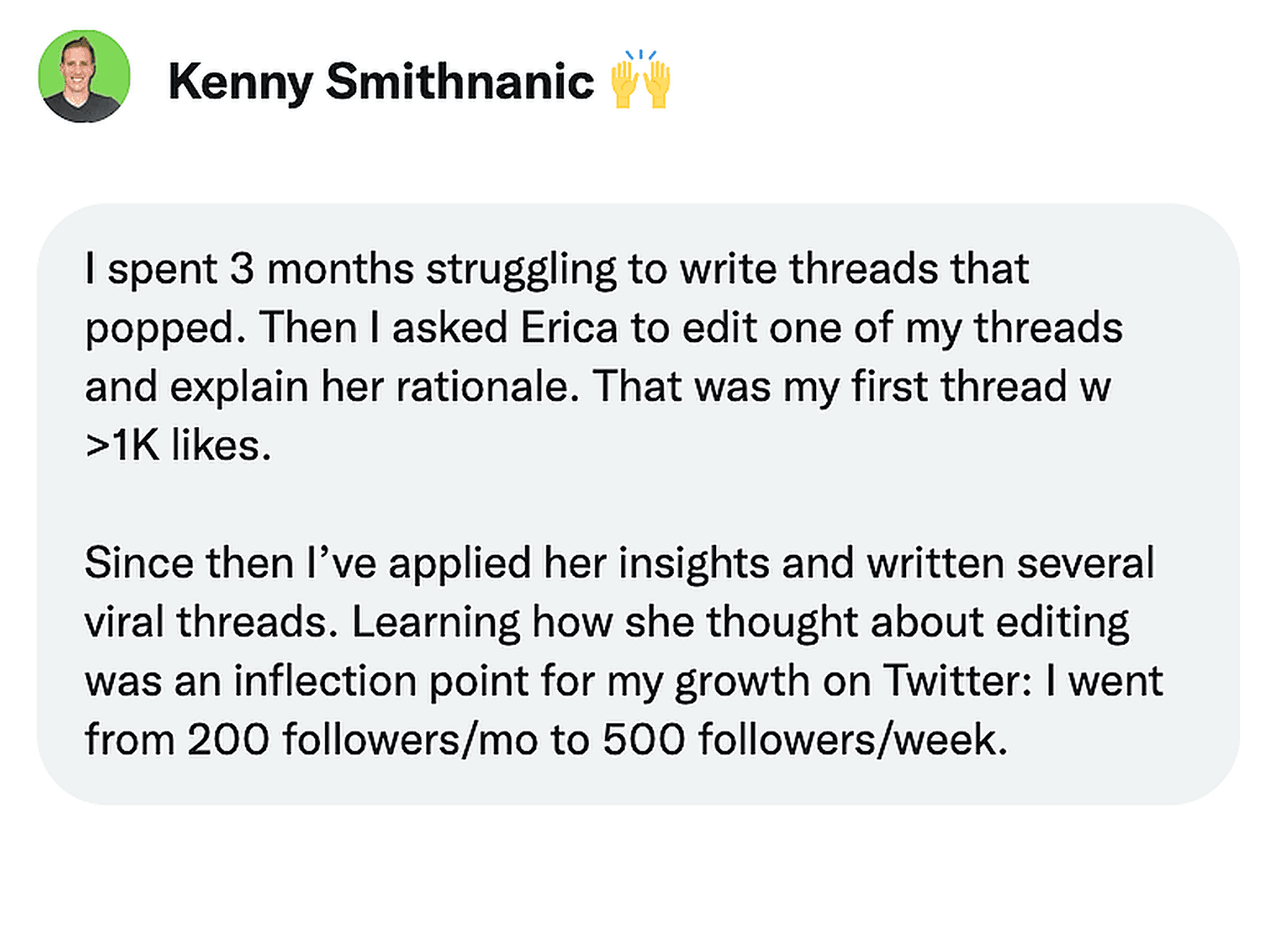The height and width of the screenshot is (952, 1270).
Task: Click the name "Erica" in the testimonial
Action: pos(569,328)
